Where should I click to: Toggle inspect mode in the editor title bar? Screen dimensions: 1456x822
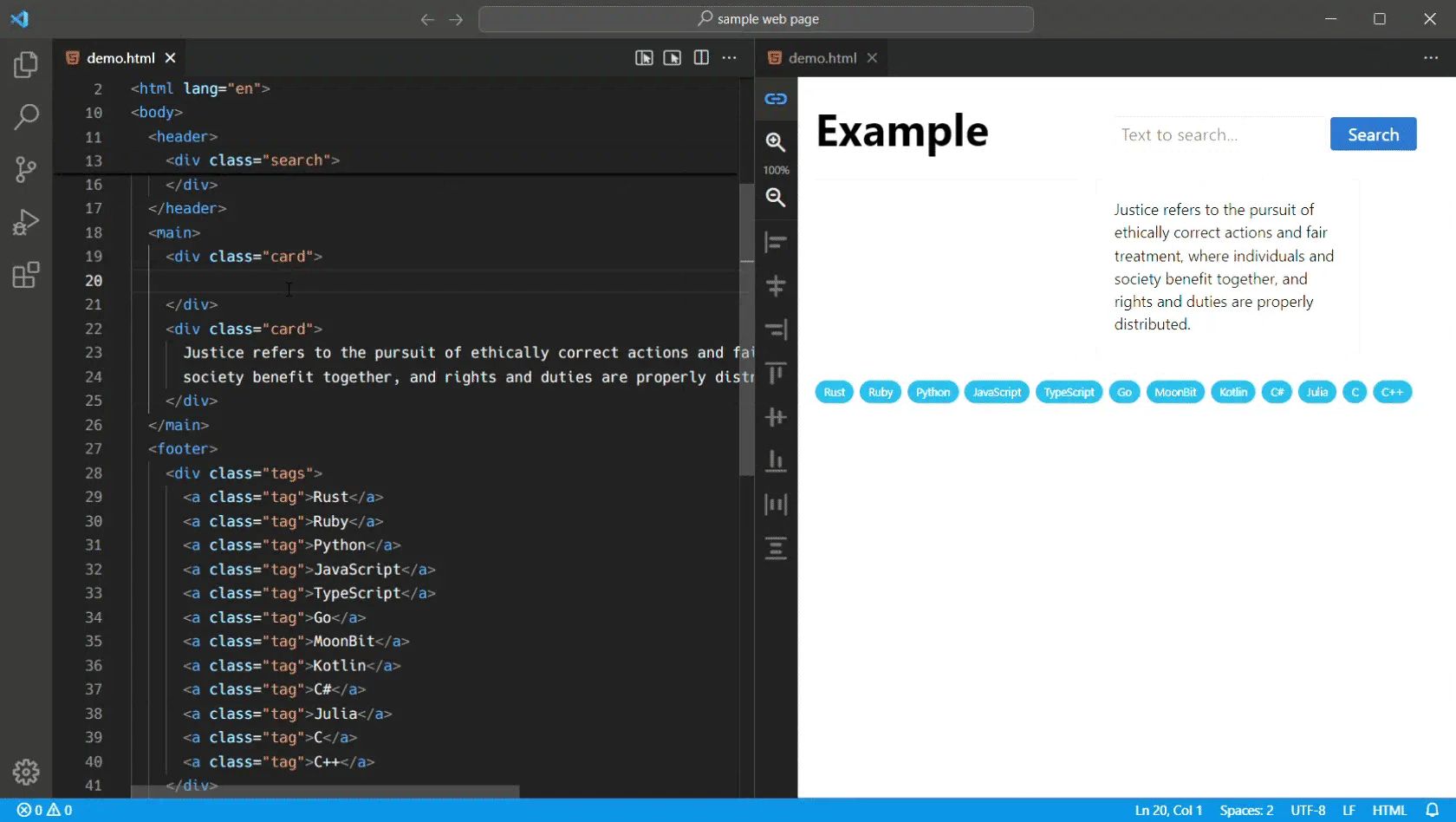tap(644, 57)
